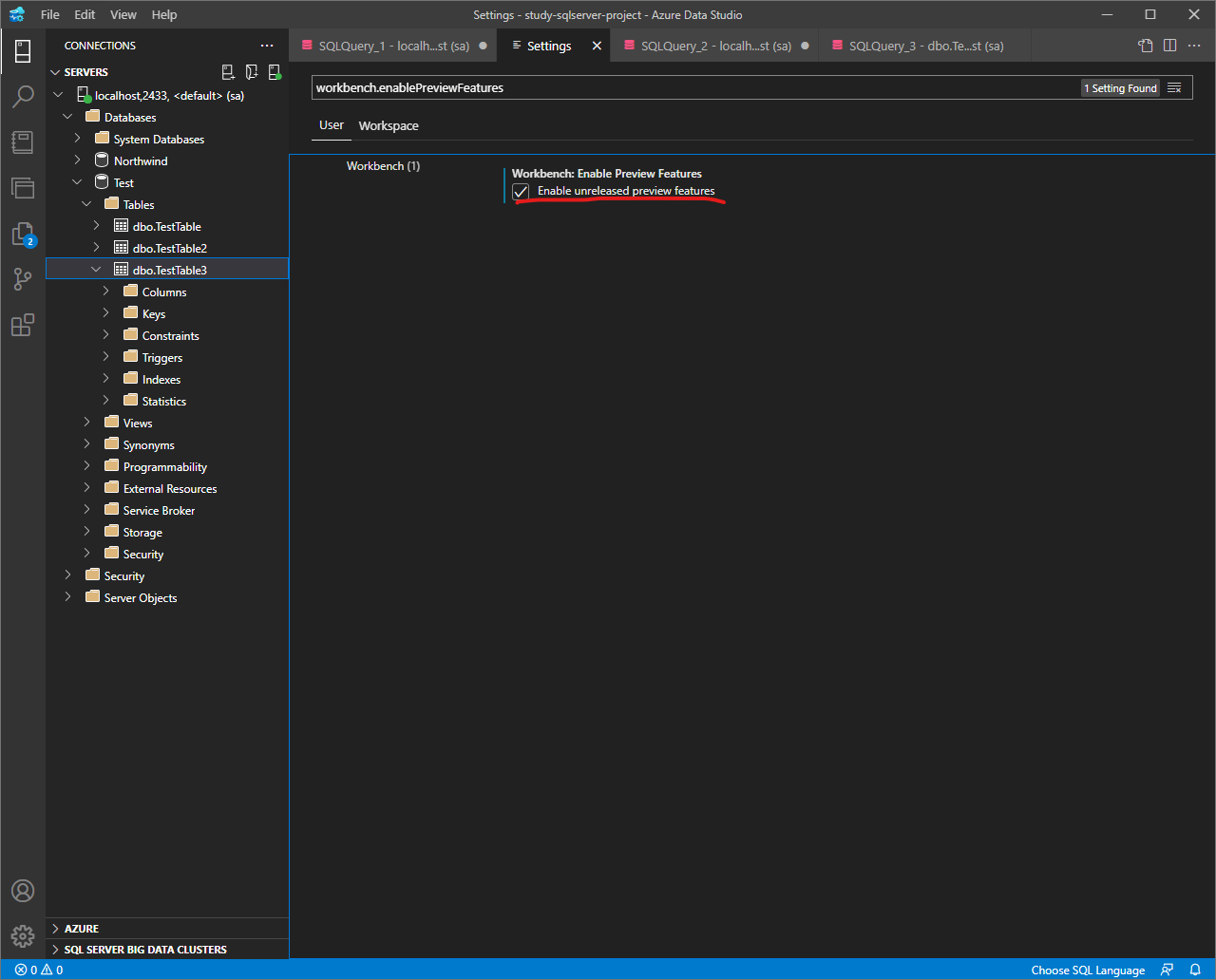Collapse the Tables folder
Viewport: 1216px width, 980px height.
(86, 204)
